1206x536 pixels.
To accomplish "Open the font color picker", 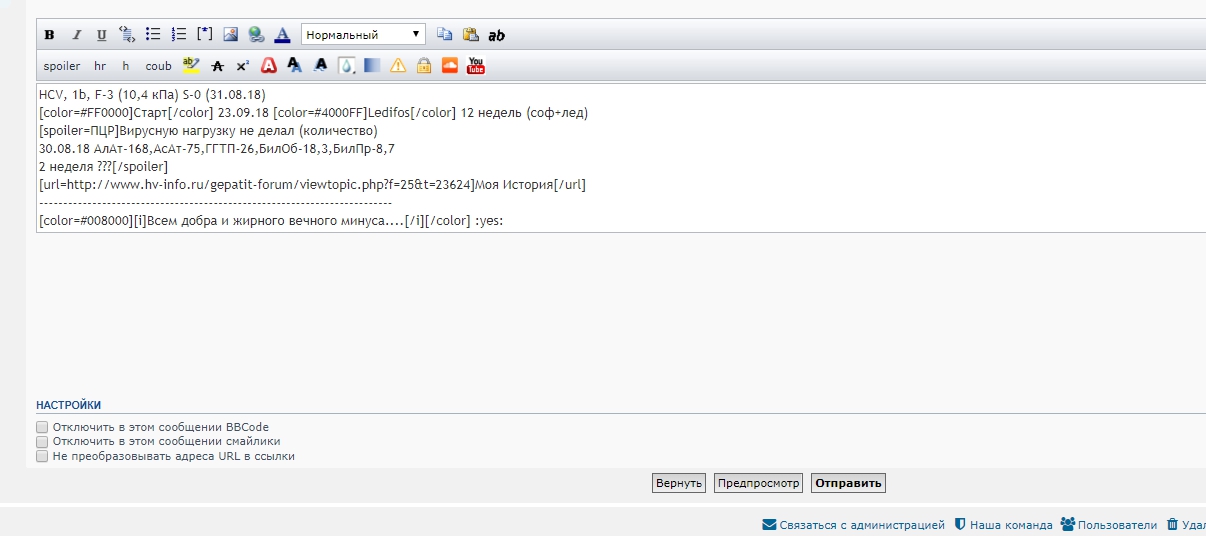I will point(282,35).
